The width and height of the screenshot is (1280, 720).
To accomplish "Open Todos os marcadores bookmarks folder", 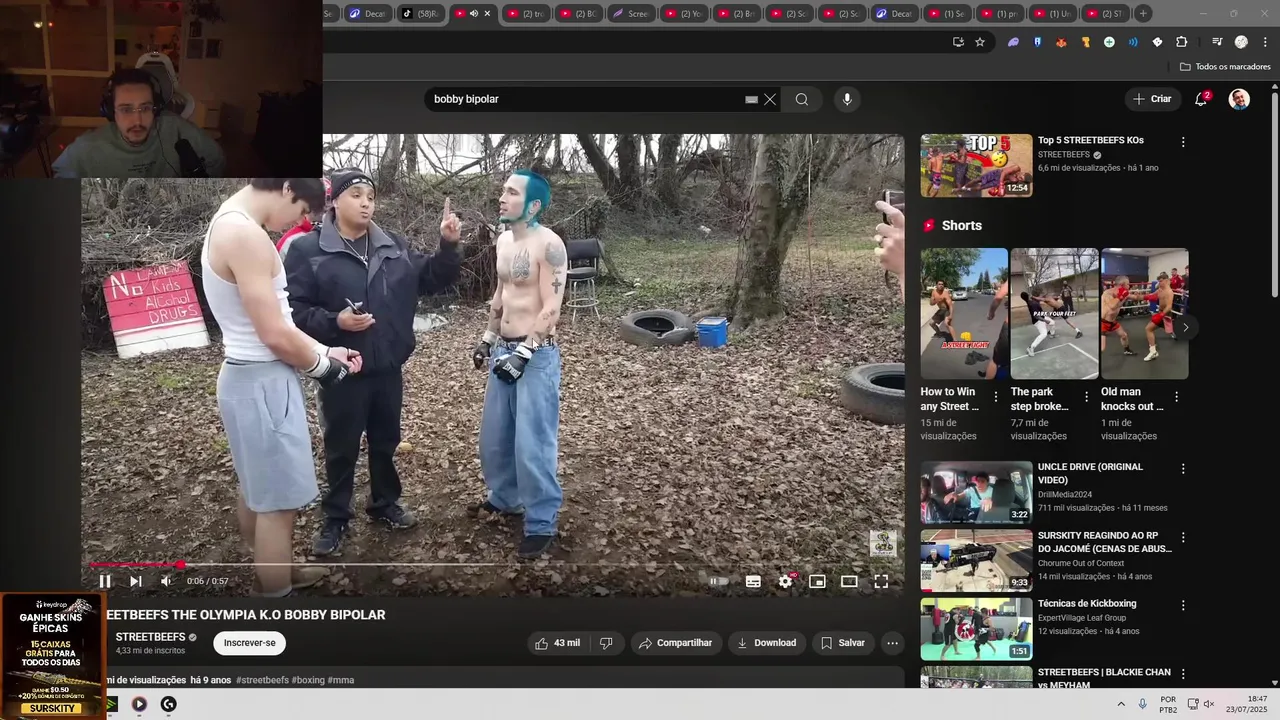I will click(1225, 67).
